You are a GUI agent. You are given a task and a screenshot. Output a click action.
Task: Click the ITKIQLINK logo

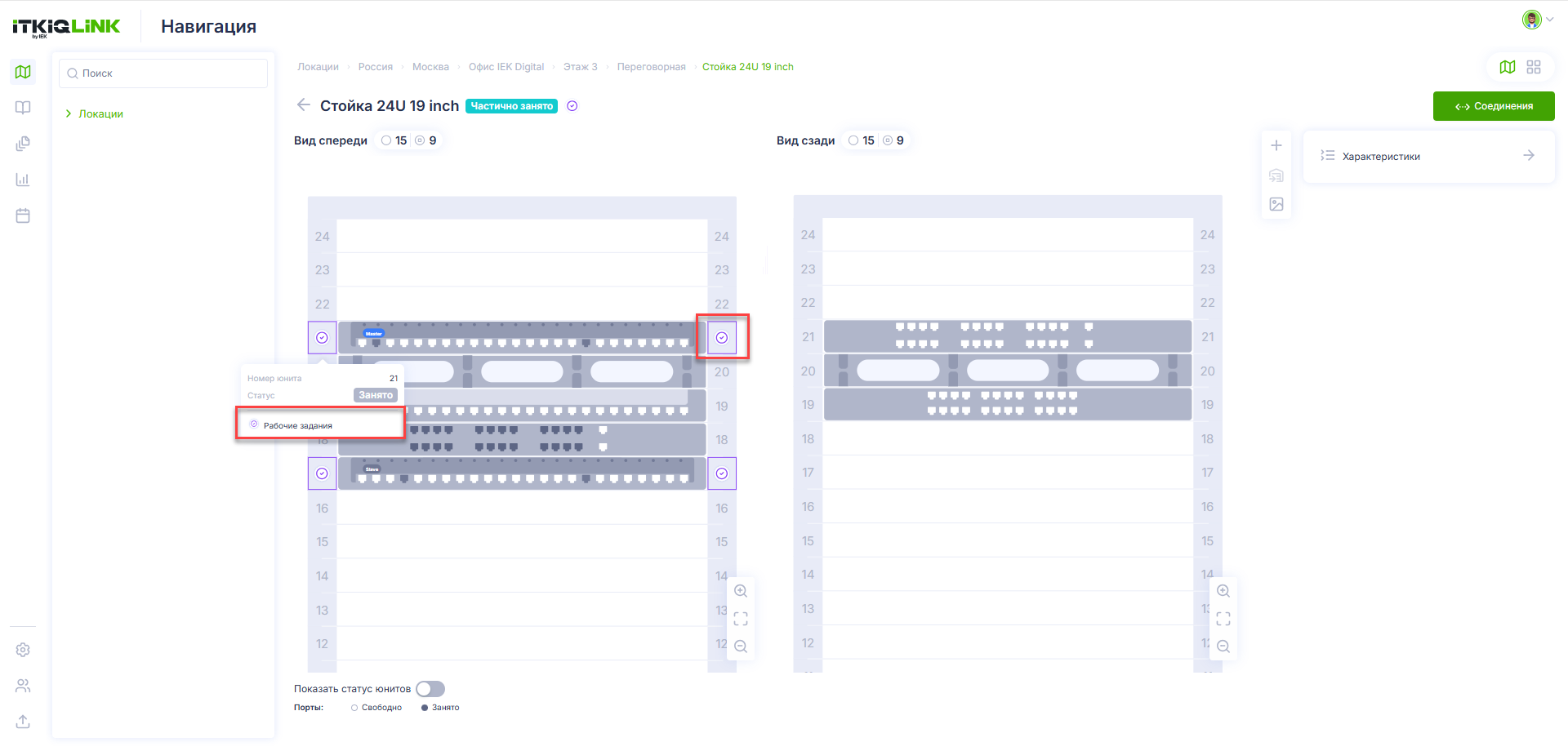tap(66, 27)
